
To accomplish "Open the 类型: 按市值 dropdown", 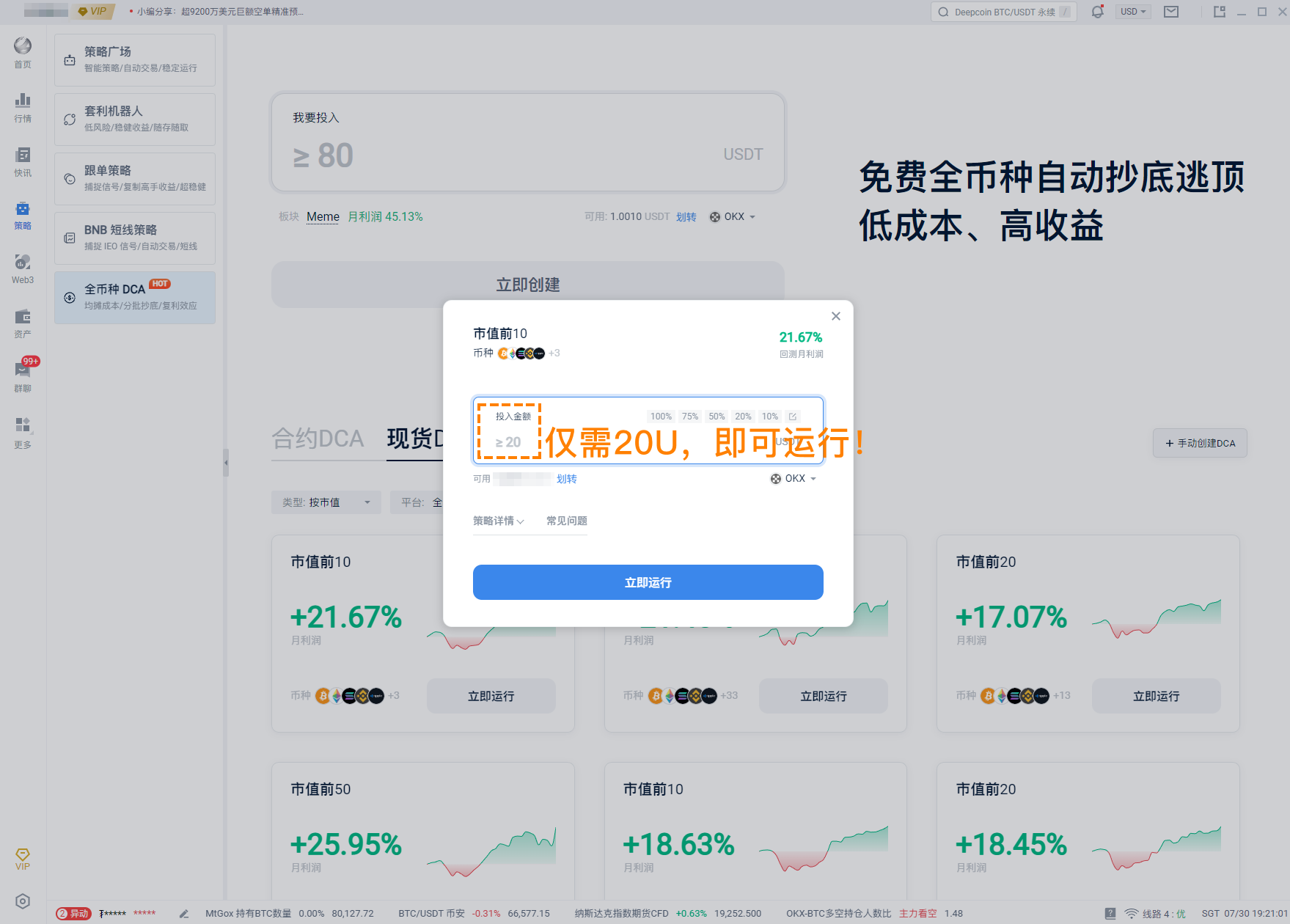I will pos(326,502).
